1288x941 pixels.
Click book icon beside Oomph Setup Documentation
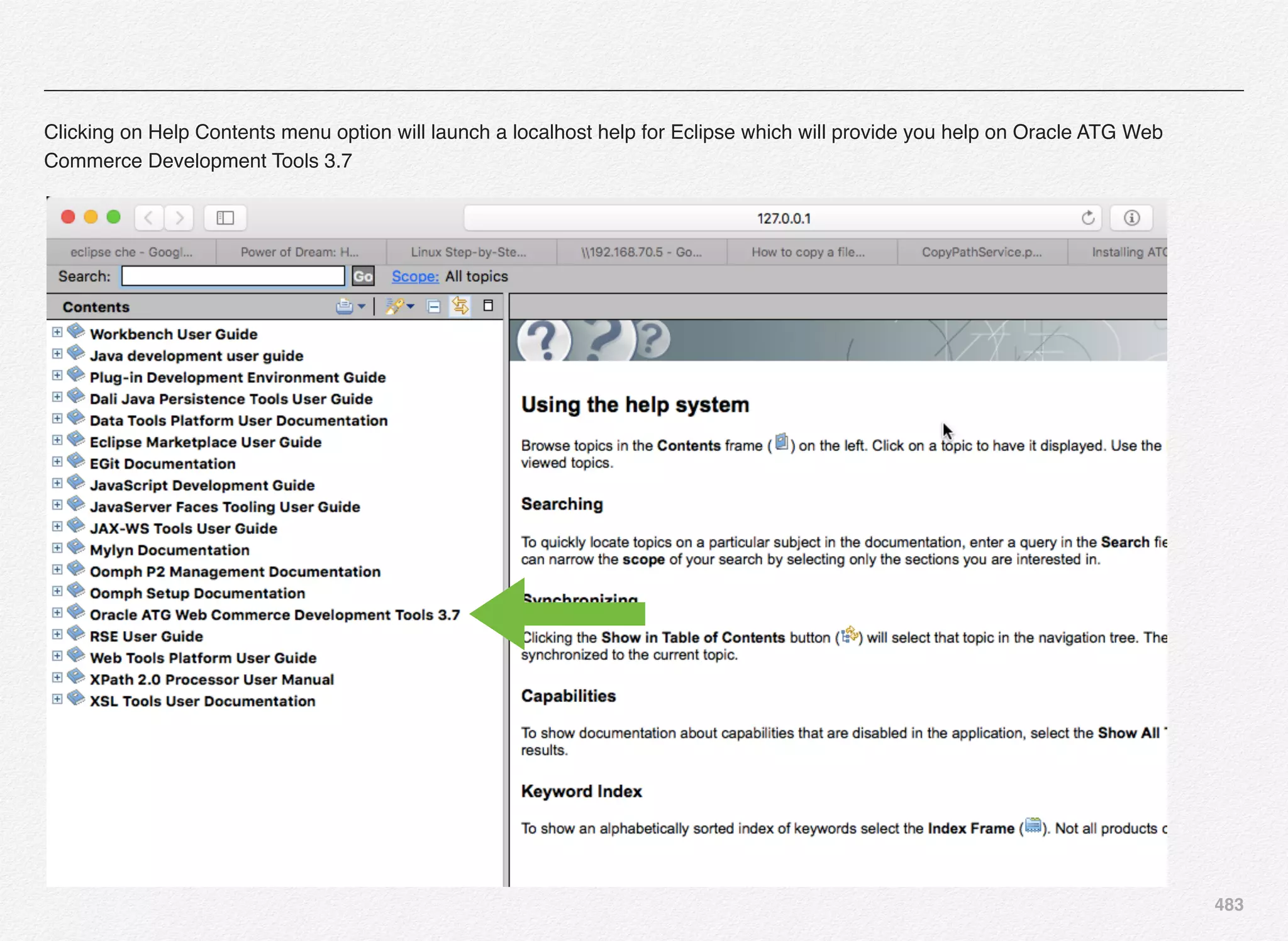pos(76,590)
